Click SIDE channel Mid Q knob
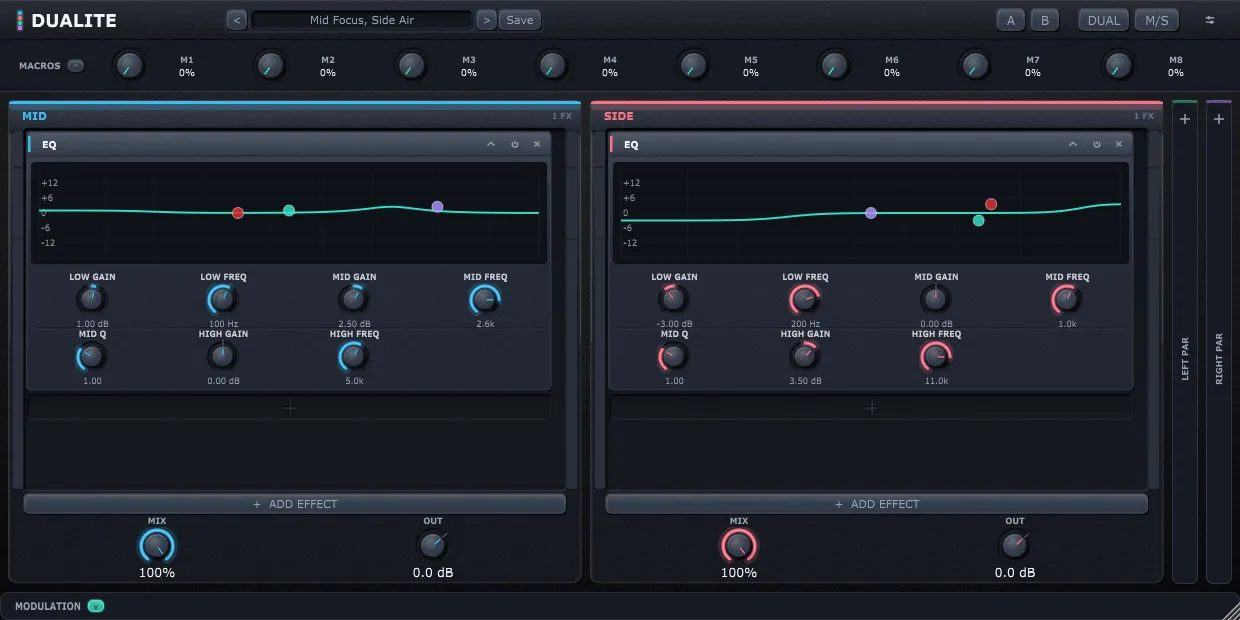Screen dimensions: 1240x620 click(673, 356)
